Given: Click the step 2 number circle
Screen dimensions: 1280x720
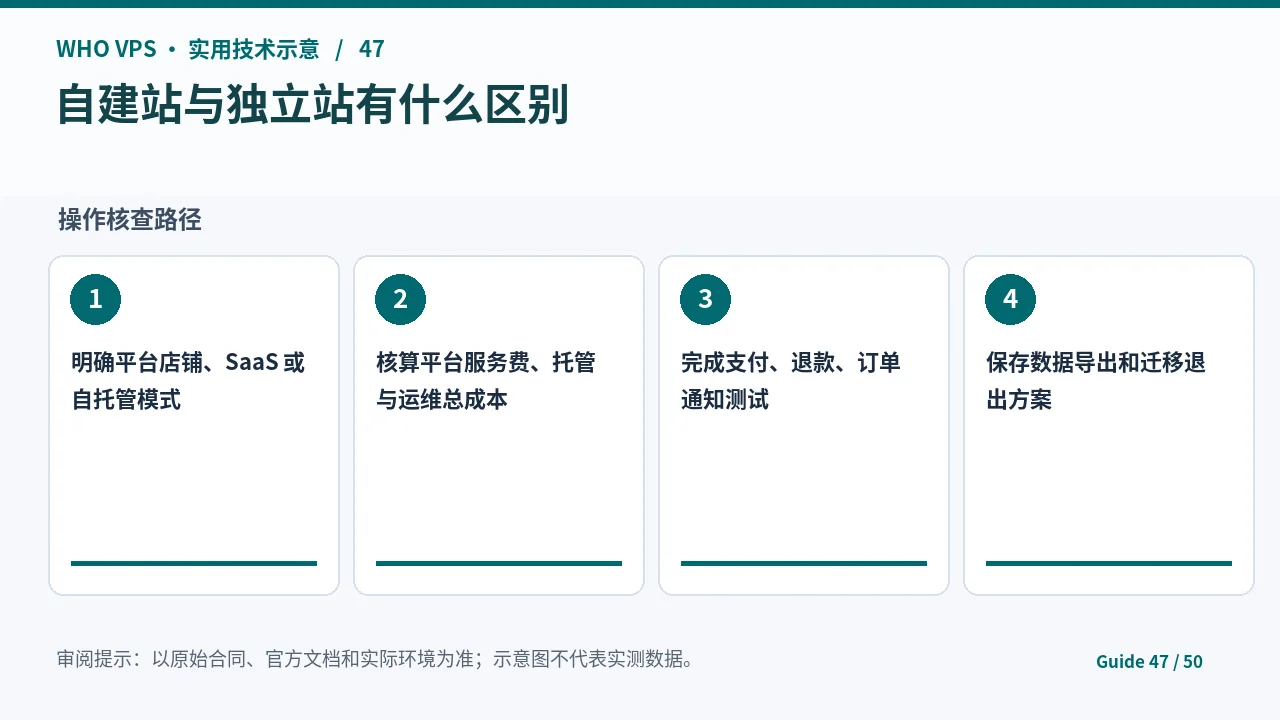Looking at the screenshot, I should [x=400, y=299].
